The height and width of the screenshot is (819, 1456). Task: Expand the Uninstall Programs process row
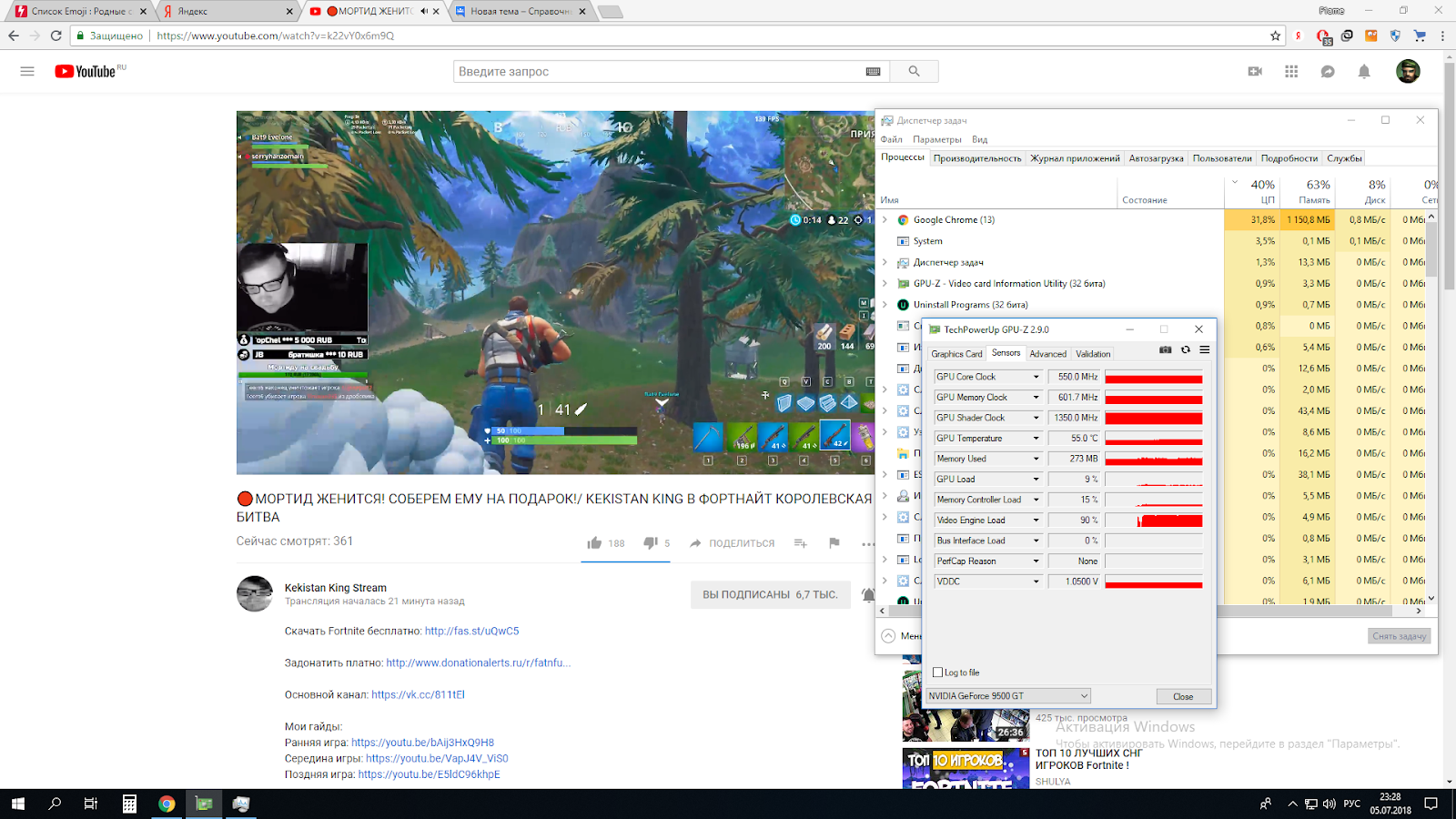point(885,304)
